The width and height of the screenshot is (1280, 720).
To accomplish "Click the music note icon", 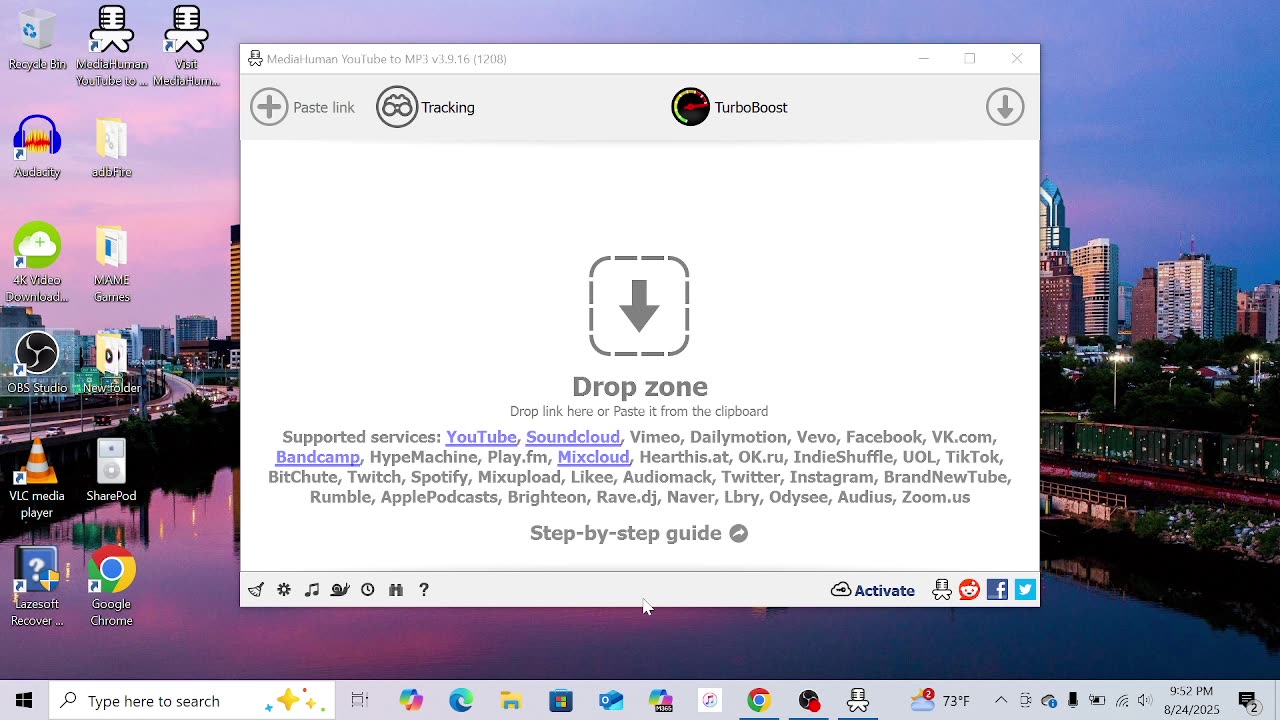I will click(312, 590).
